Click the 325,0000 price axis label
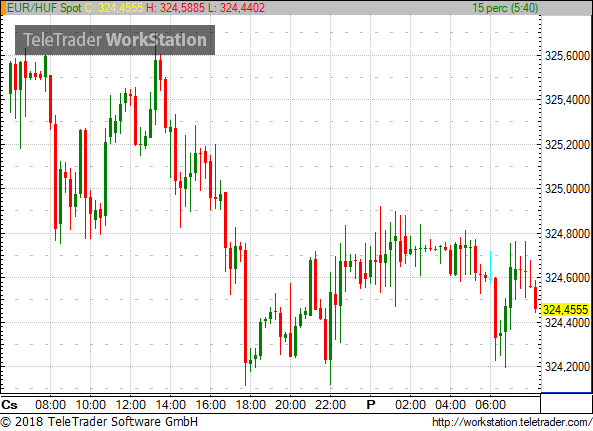 [x=567, y=189]
